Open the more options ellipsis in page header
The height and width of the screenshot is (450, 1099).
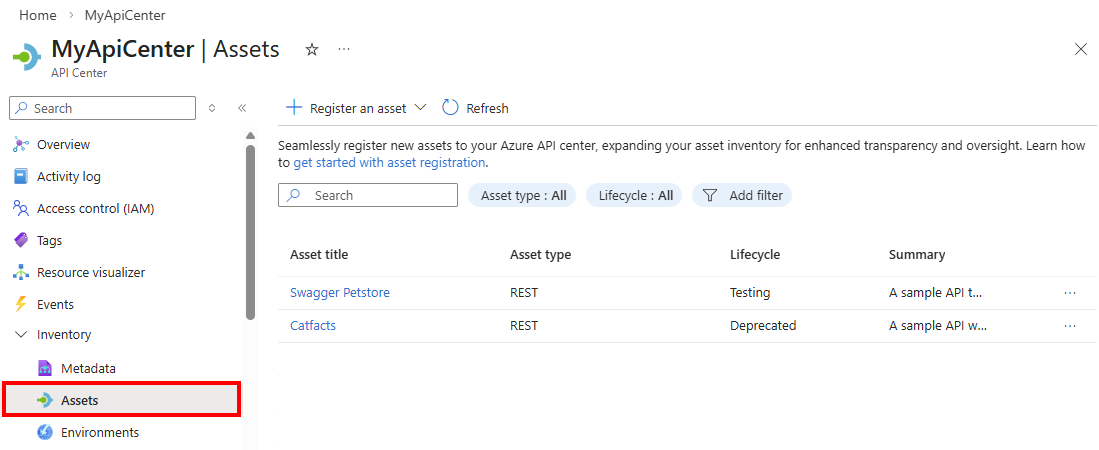pyautogui.click(x=344, y=49)
